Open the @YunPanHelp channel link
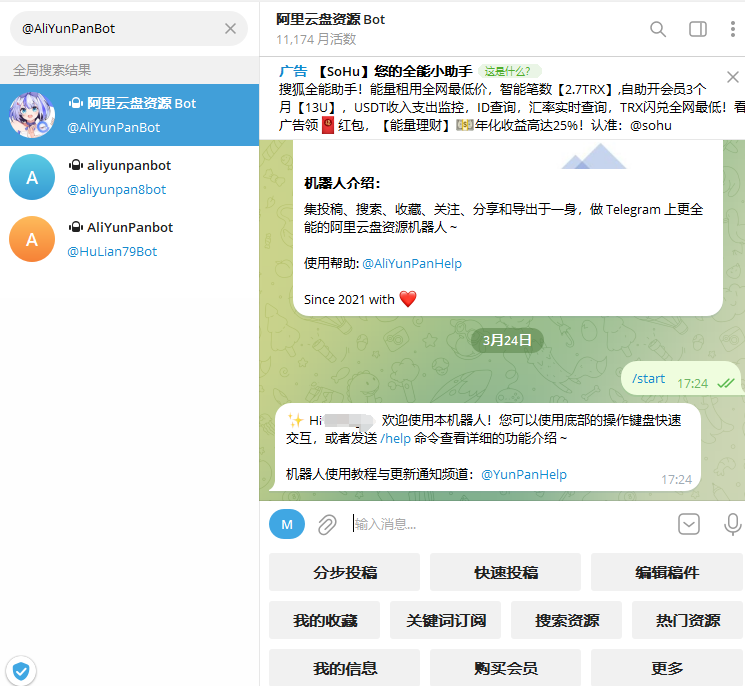This screenshot has width=745, height=686. tap(524, 475)
